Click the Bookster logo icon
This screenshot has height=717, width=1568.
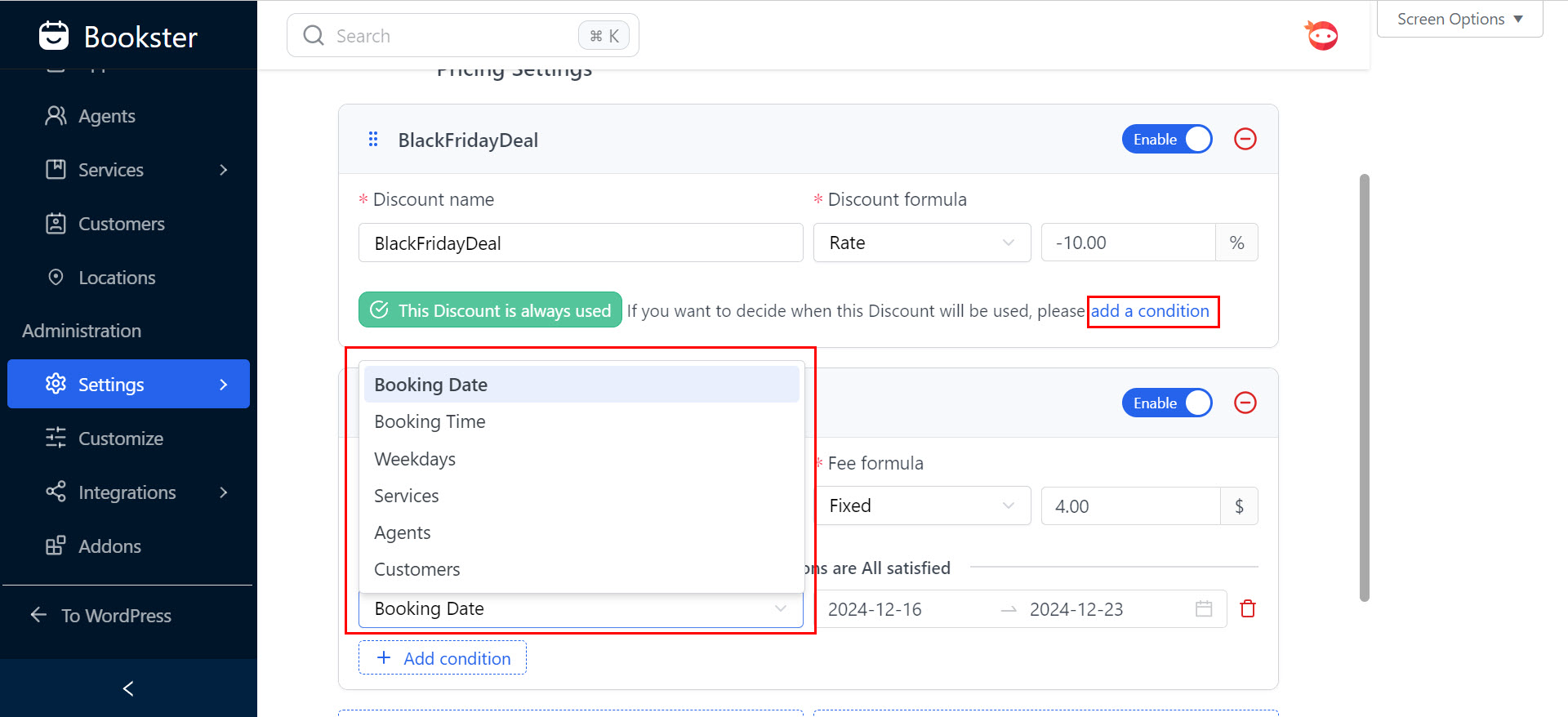(x=54, y=37)
